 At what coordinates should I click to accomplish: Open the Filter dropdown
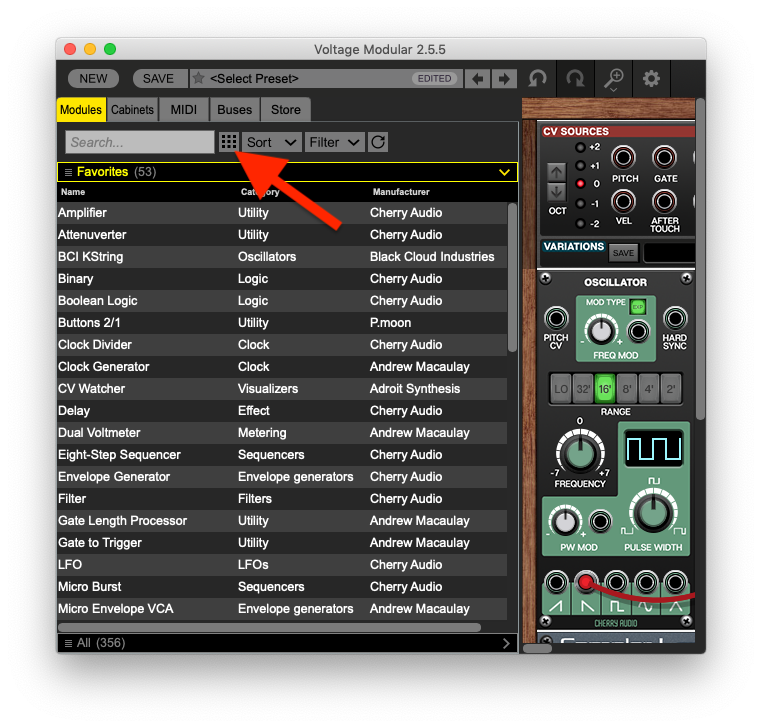(x=334, y=142)
